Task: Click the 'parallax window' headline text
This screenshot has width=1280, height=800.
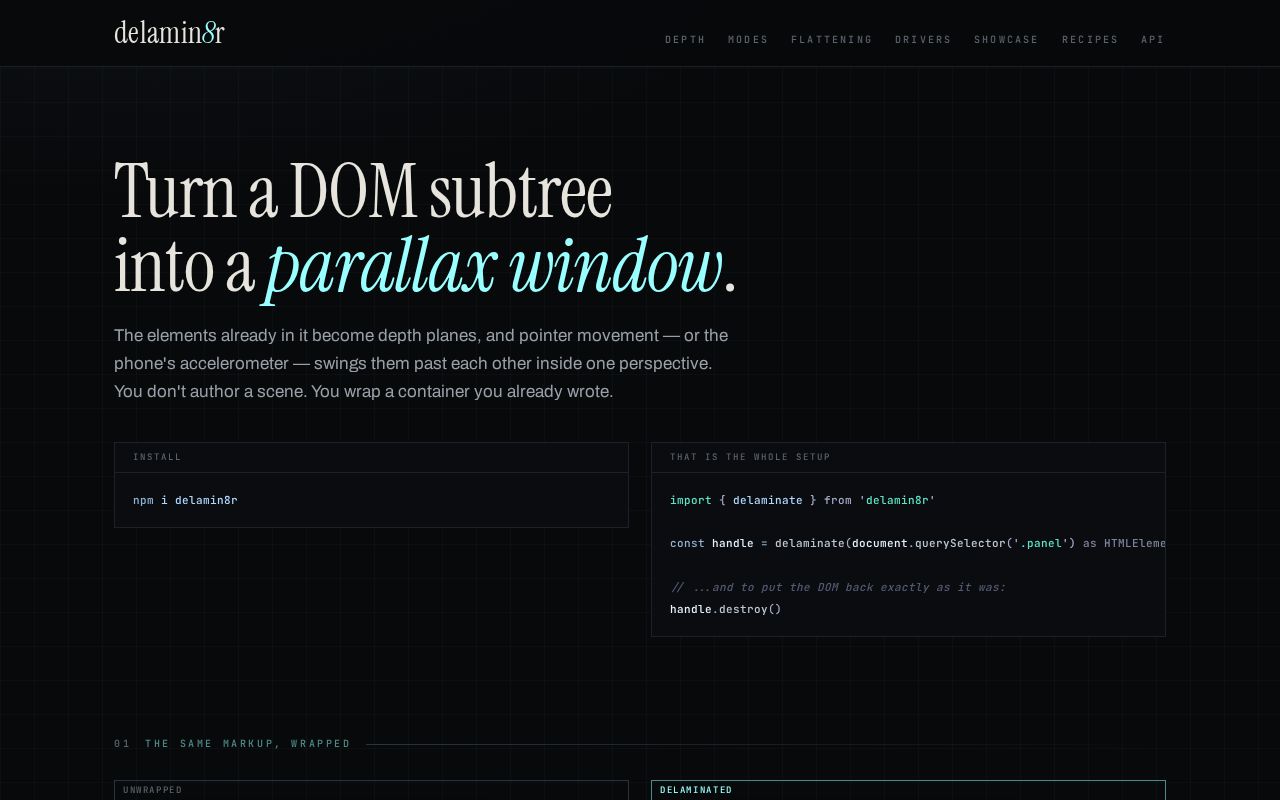Action: (493, 267)
